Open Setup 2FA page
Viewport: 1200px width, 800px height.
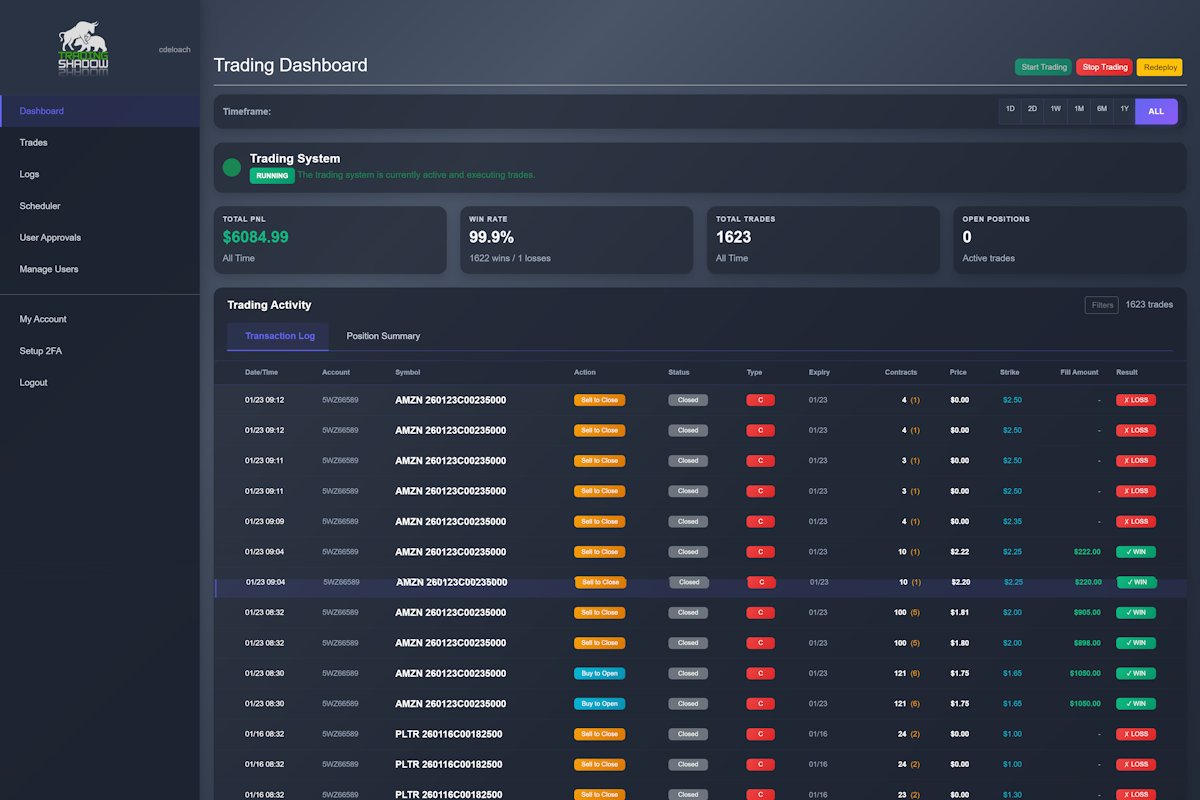click(x=41, y=351)
